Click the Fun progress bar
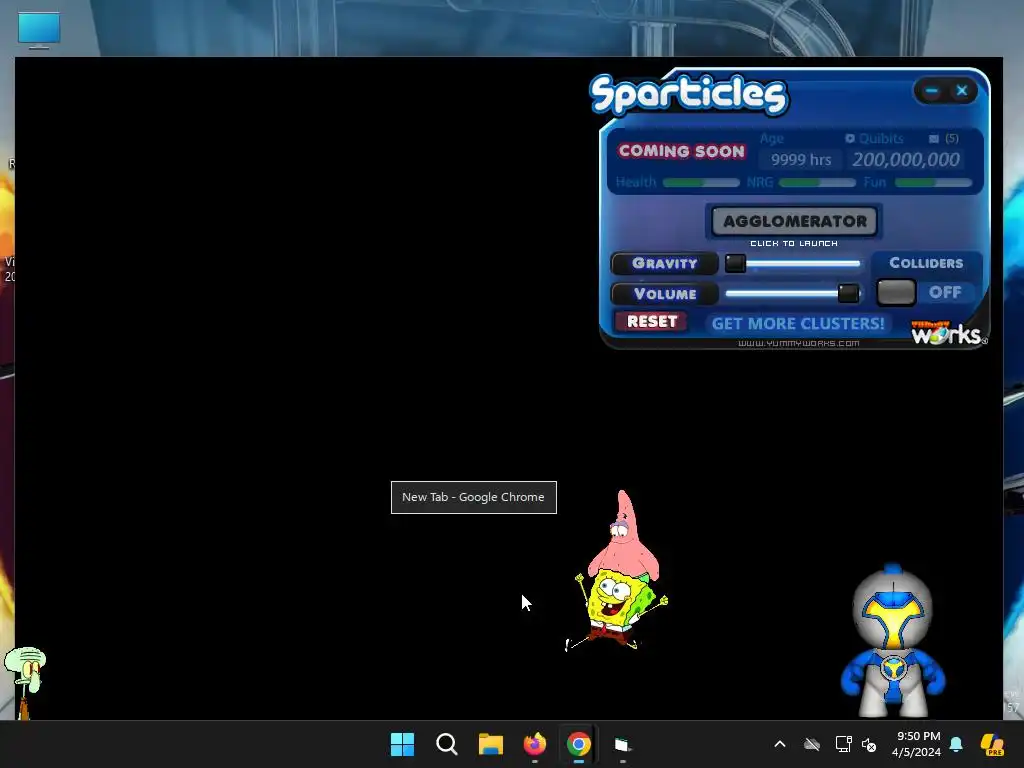Image resolution: width=1024 pixels, height=768 pixels. (933, 183)
